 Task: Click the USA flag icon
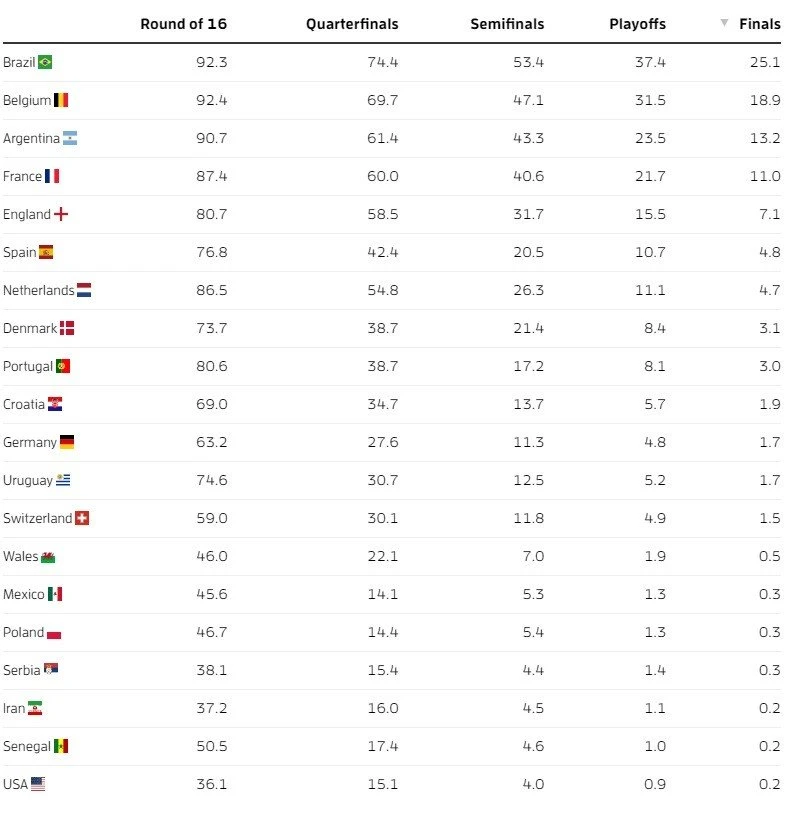click(x=38, y=784)
